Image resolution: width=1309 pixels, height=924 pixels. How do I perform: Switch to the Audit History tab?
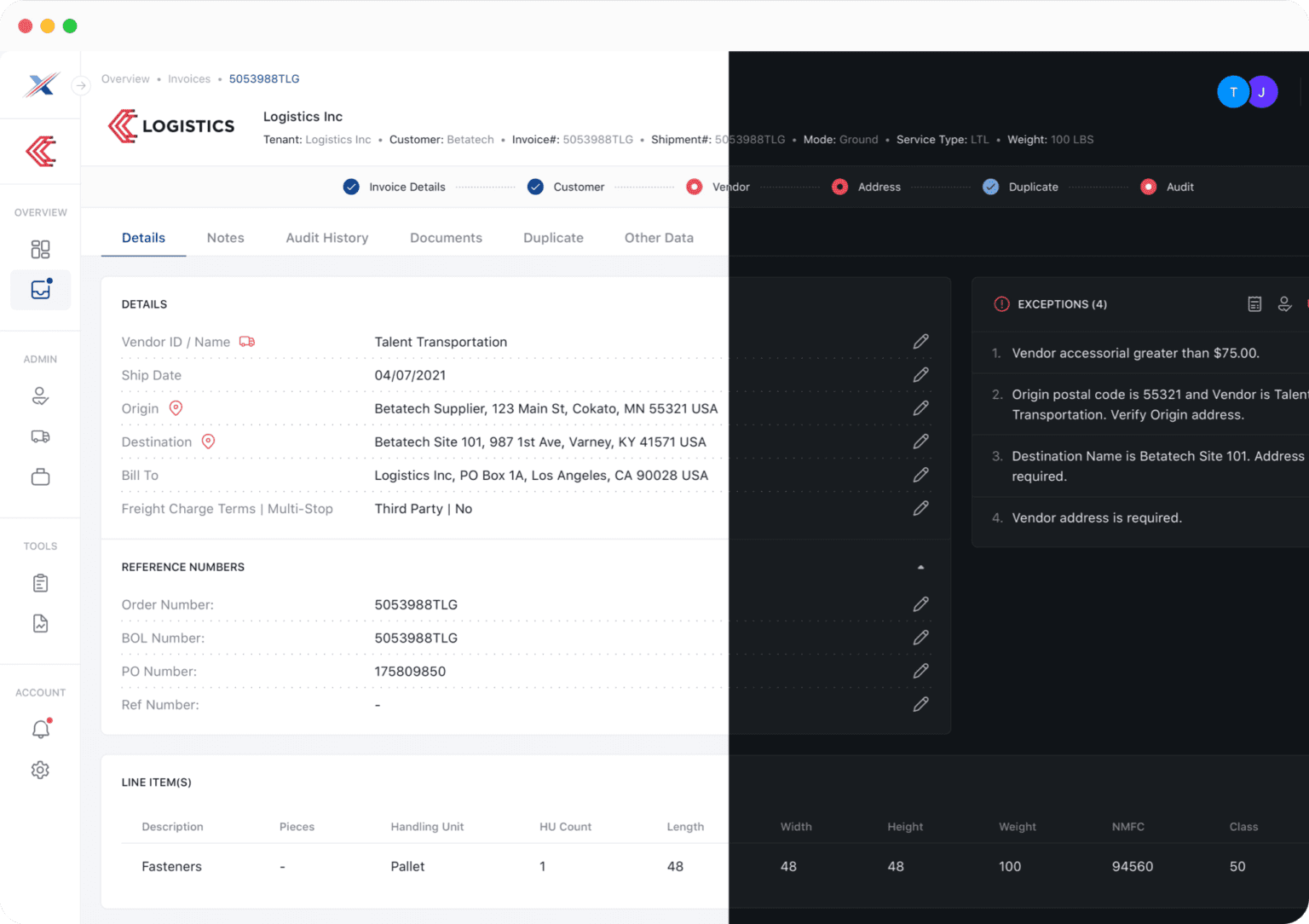click(x=327, y=237)
